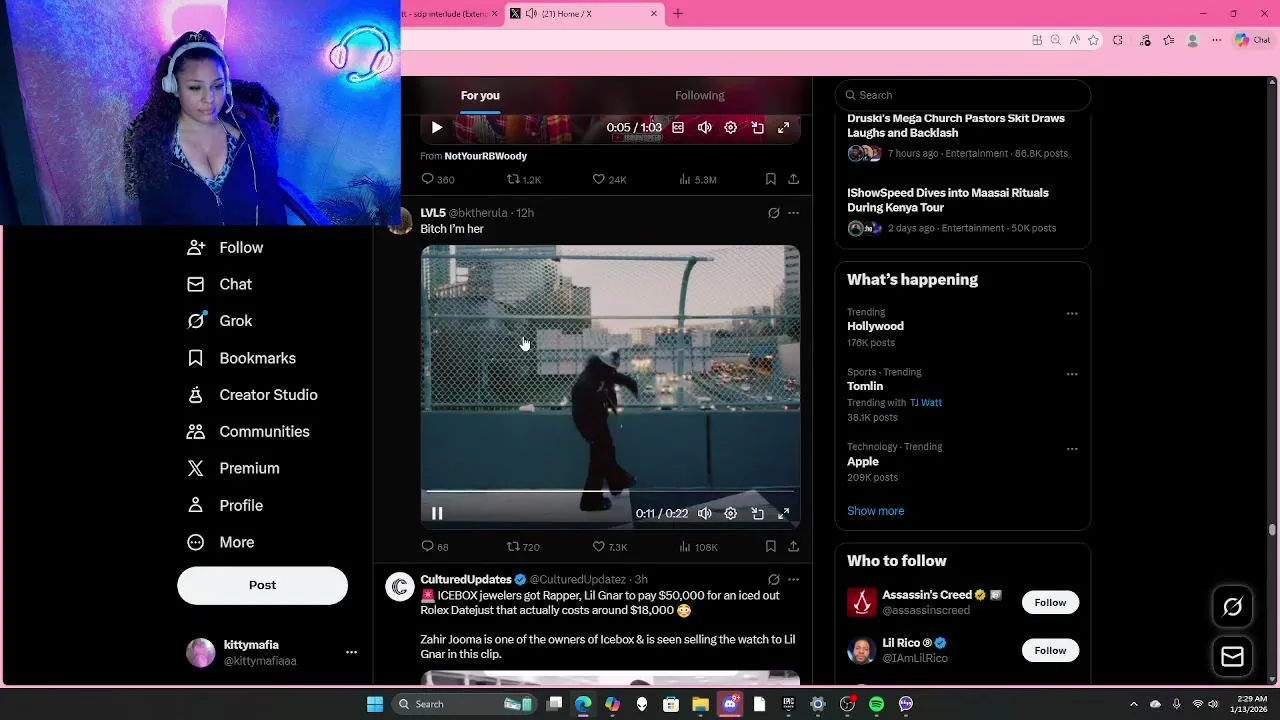Focus the X Search field
This screenshot has width=1280, height=720.
click(x=962, y=95)
